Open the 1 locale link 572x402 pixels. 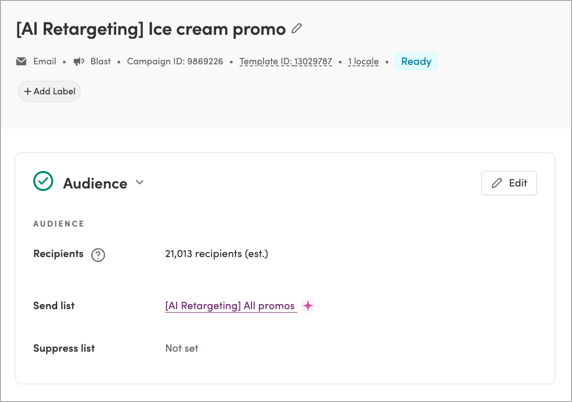click(x=363, y=61)
